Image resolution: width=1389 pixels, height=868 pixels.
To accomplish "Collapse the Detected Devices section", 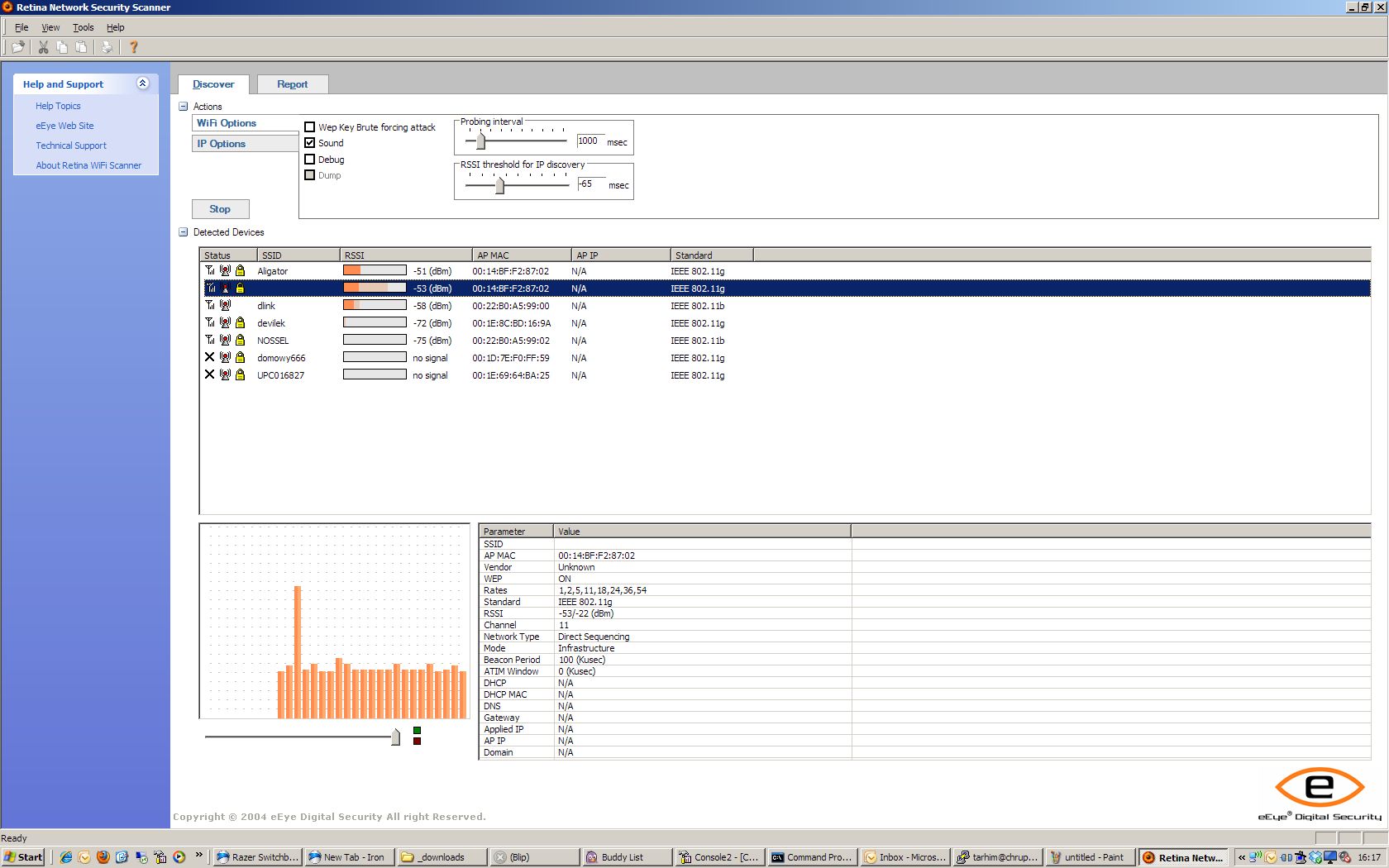I will [181, 232].
